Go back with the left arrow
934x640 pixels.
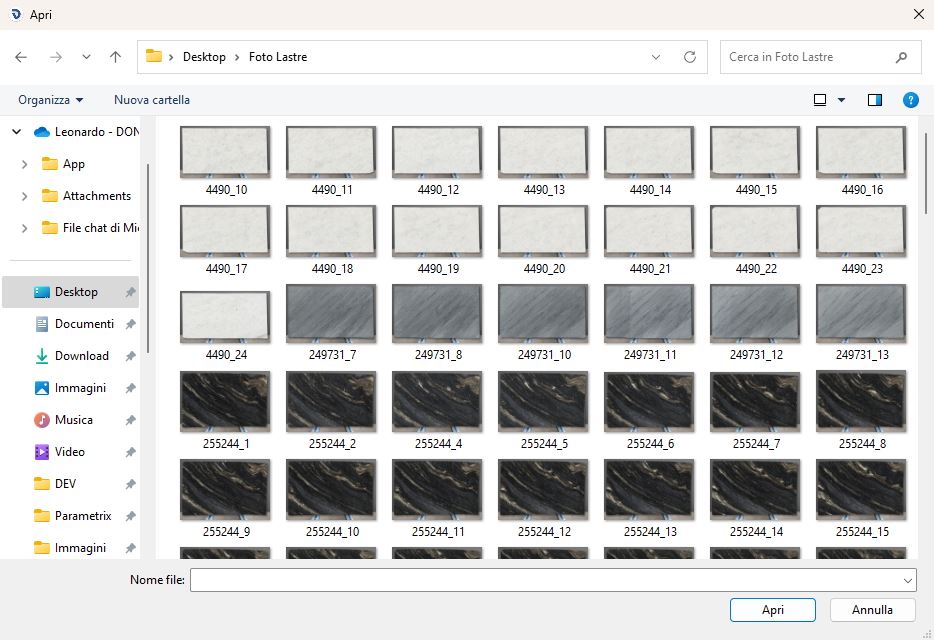click(x=21, y=57)
